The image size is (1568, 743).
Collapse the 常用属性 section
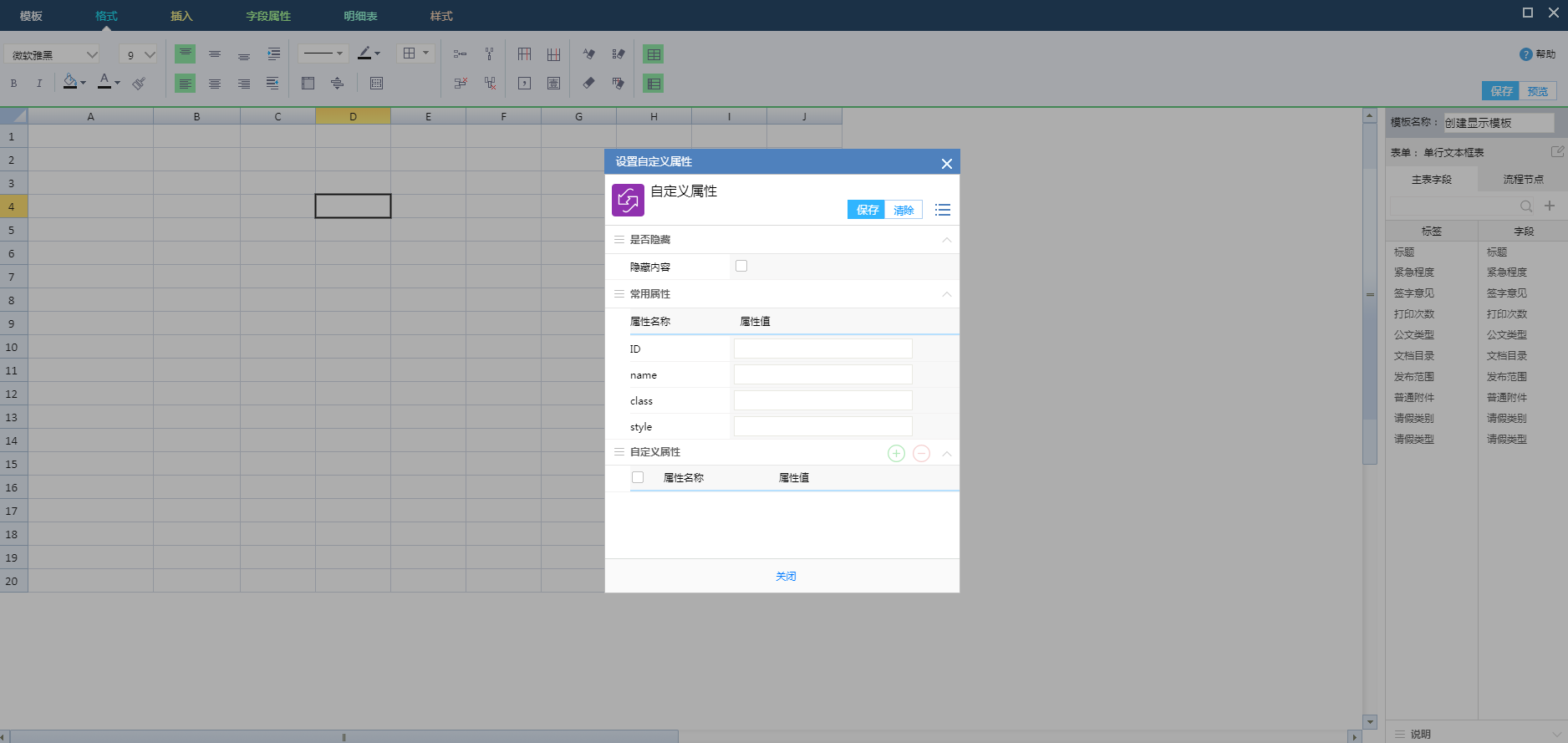click(947, 294)
